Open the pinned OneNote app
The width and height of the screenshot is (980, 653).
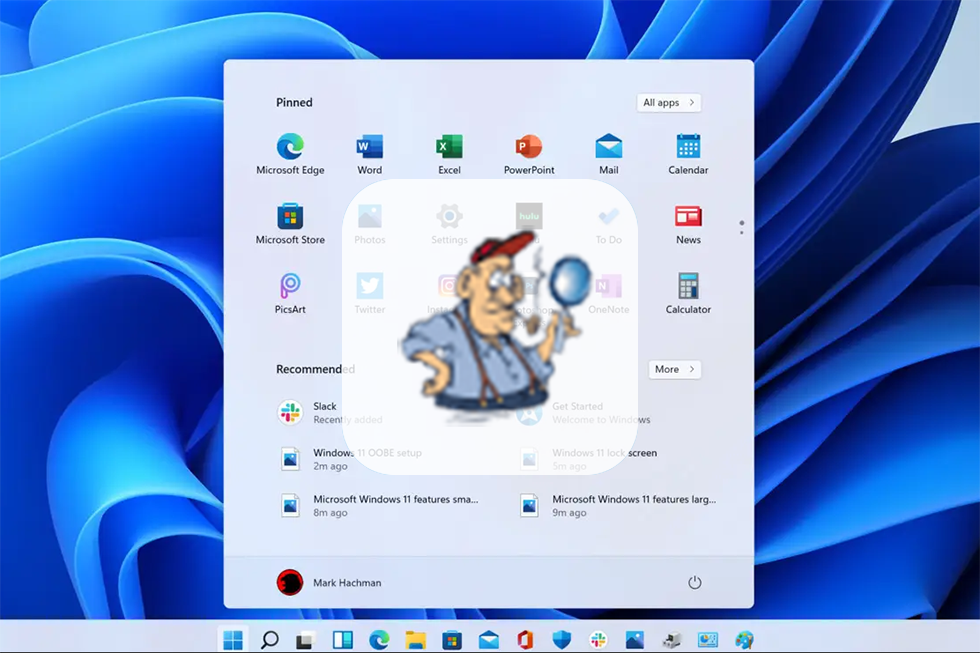pyautogui.click(x=608, y=293)
